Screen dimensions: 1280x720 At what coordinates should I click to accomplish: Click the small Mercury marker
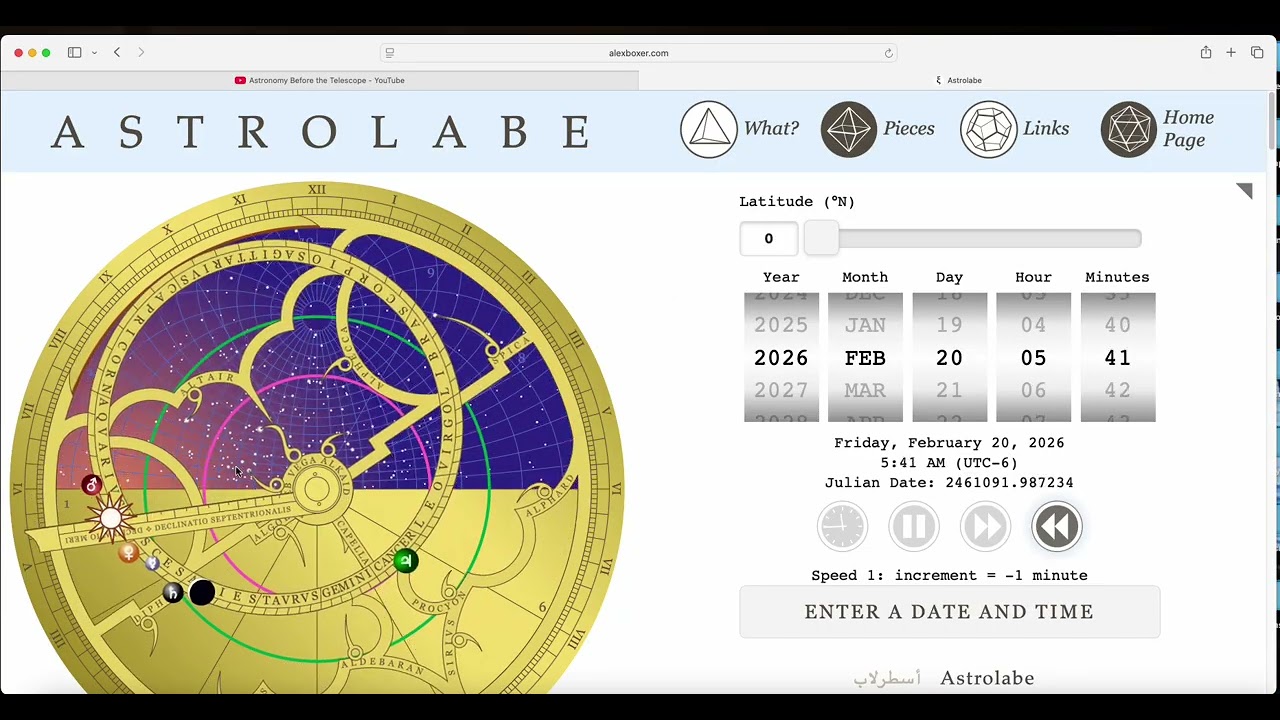coord(152,564)
